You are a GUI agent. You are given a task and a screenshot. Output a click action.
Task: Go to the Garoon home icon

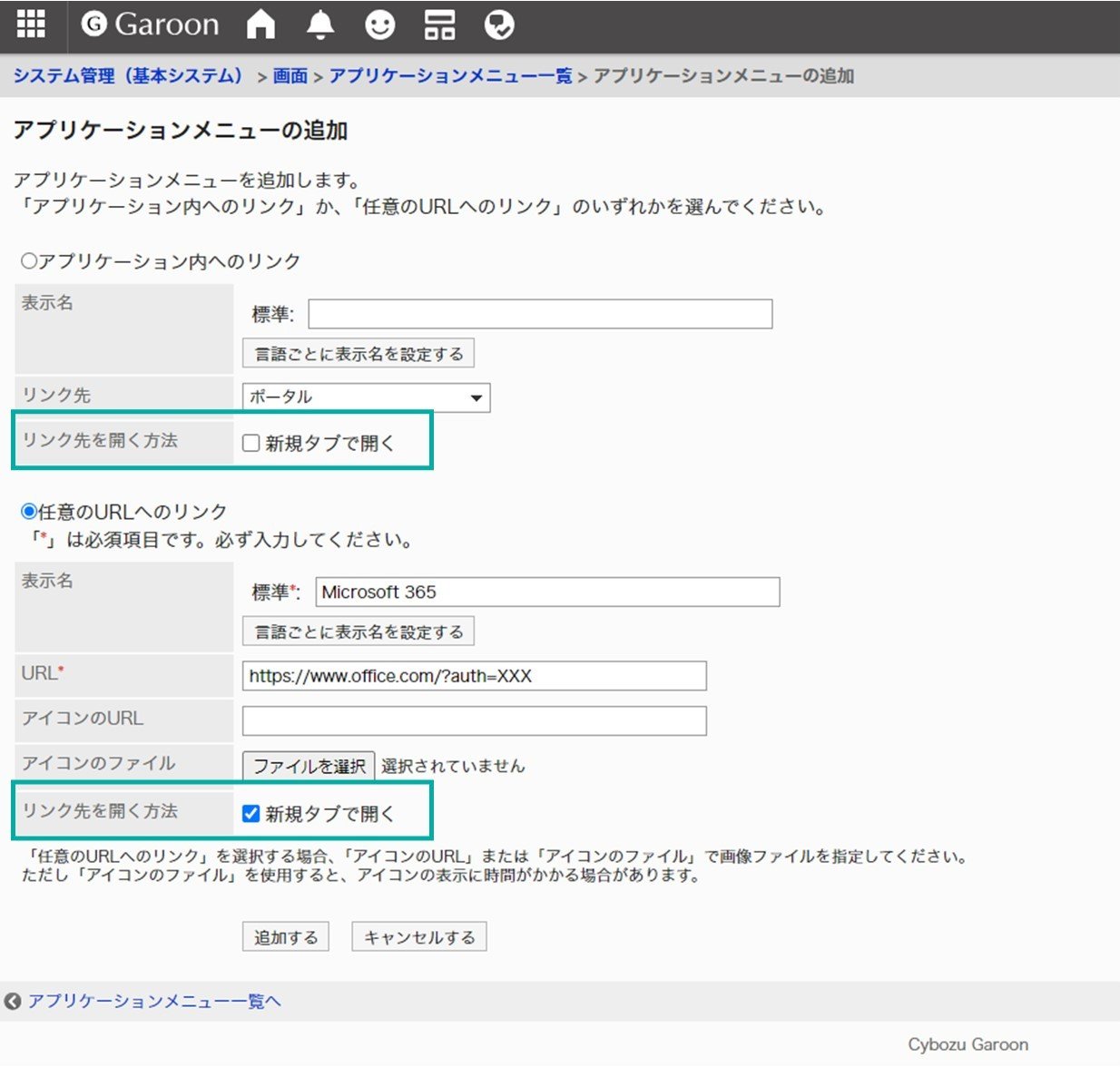[260, 24]
